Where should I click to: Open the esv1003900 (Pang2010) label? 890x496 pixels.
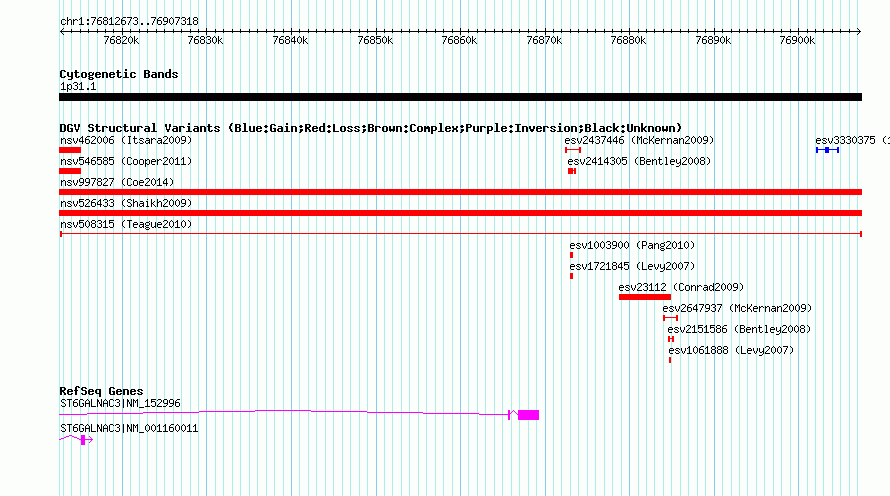tap(632, 245)
